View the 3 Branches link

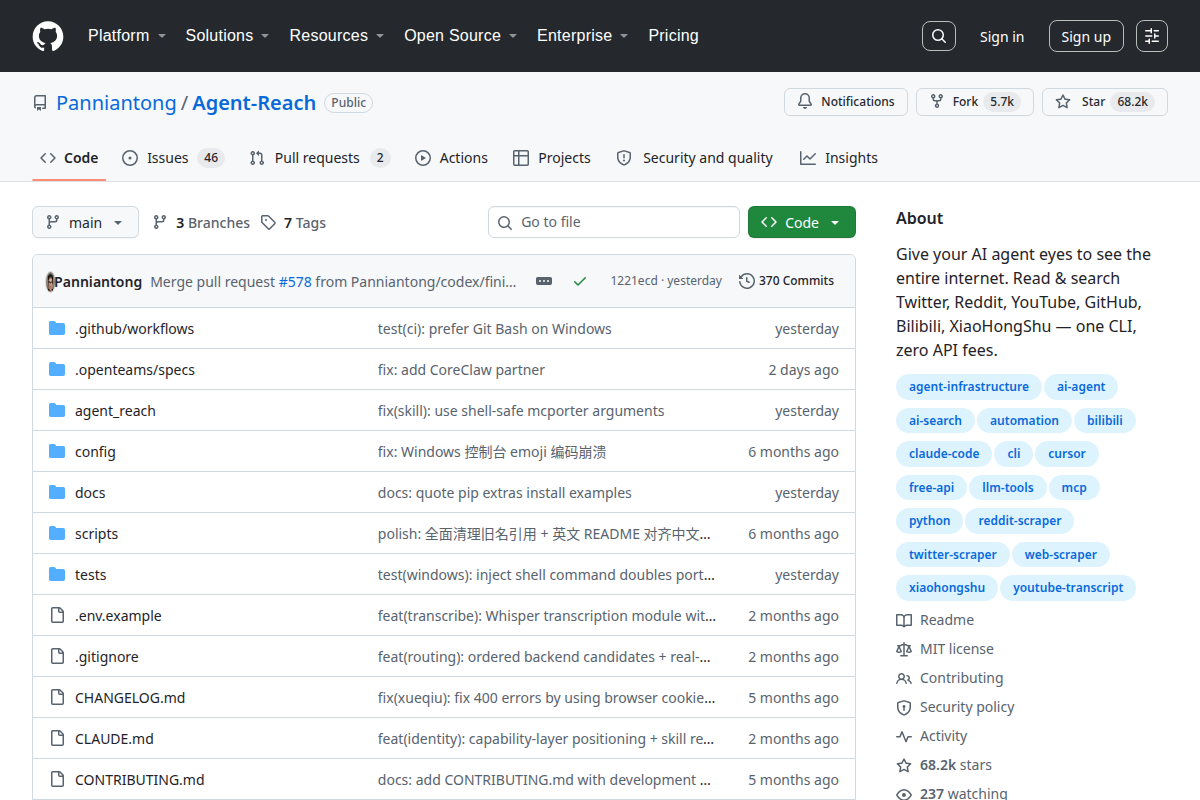pos(201,223)
